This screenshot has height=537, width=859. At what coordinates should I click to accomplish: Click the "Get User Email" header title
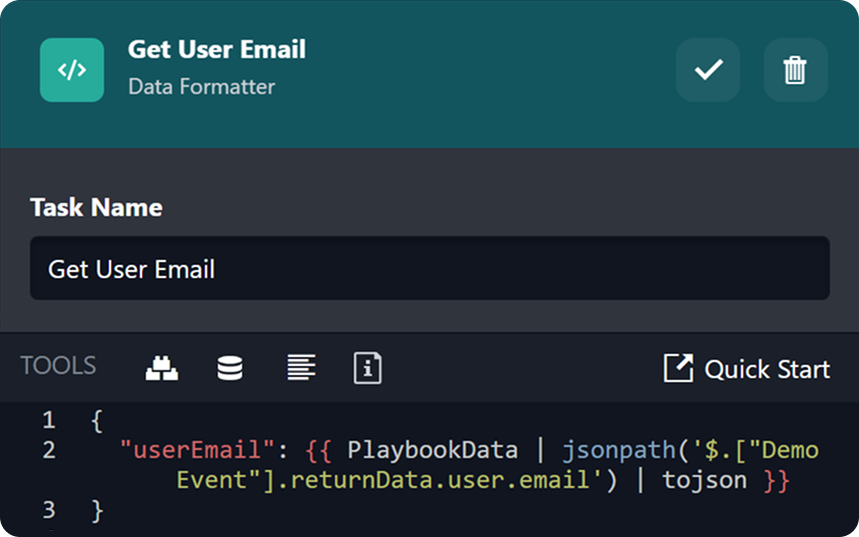point(216,50)
